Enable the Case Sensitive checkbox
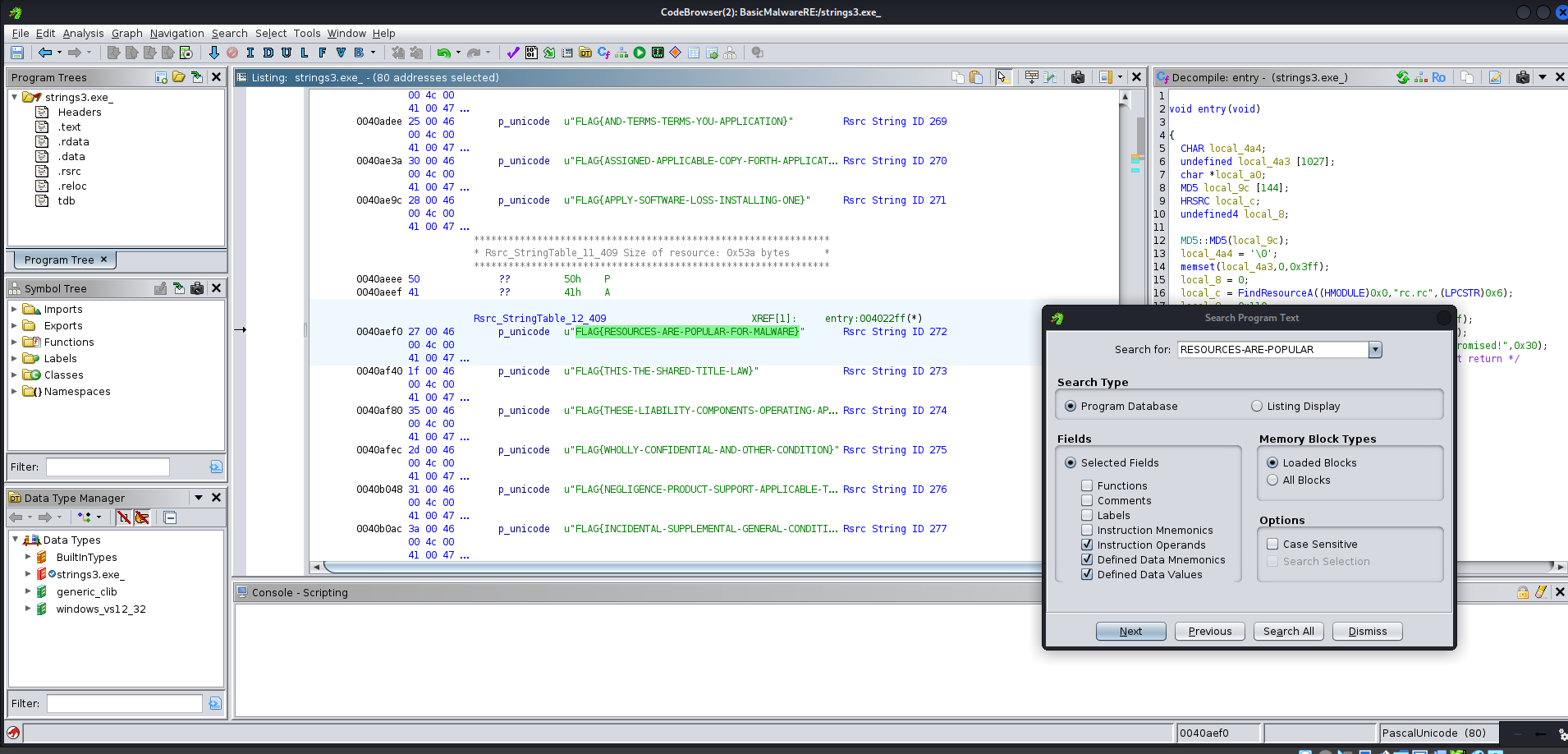The height and width of the screenshot is (754, 1568). pos(1272,544)
